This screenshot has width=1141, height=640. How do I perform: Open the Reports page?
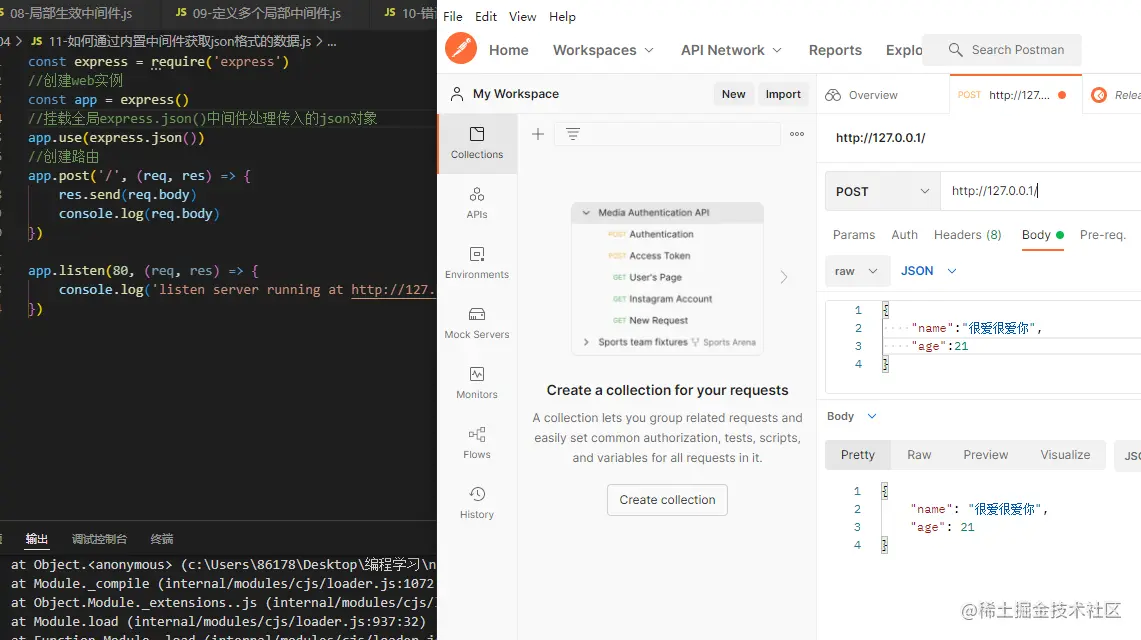[x=835, y=50]
